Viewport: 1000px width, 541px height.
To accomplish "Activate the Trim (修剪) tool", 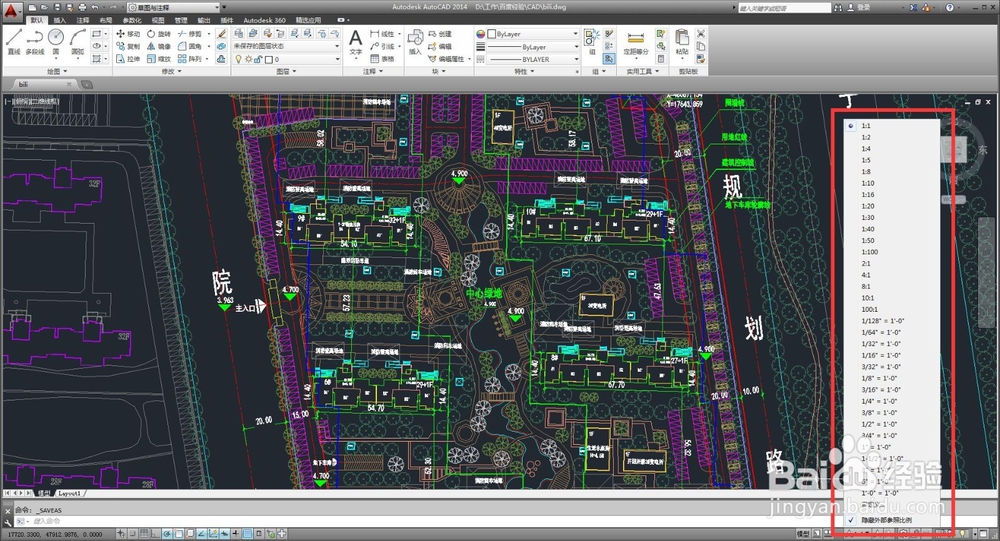I will tap(189, 34).
